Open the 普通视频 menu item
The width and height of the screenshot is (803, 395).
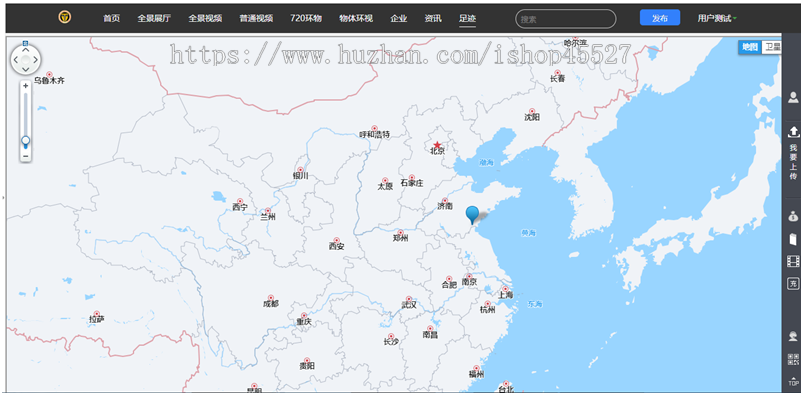click(x=256, y=18)
